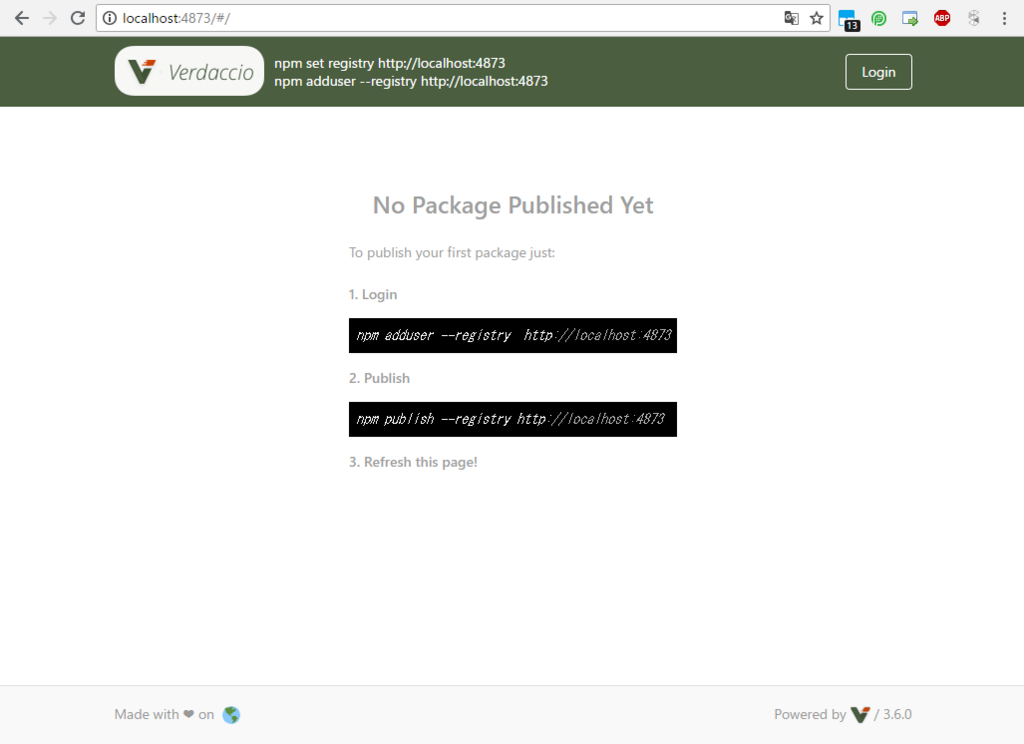The image size is (1024, 744).
Task: Click the npm publish command code block
Action: click(x=513, y=419)
